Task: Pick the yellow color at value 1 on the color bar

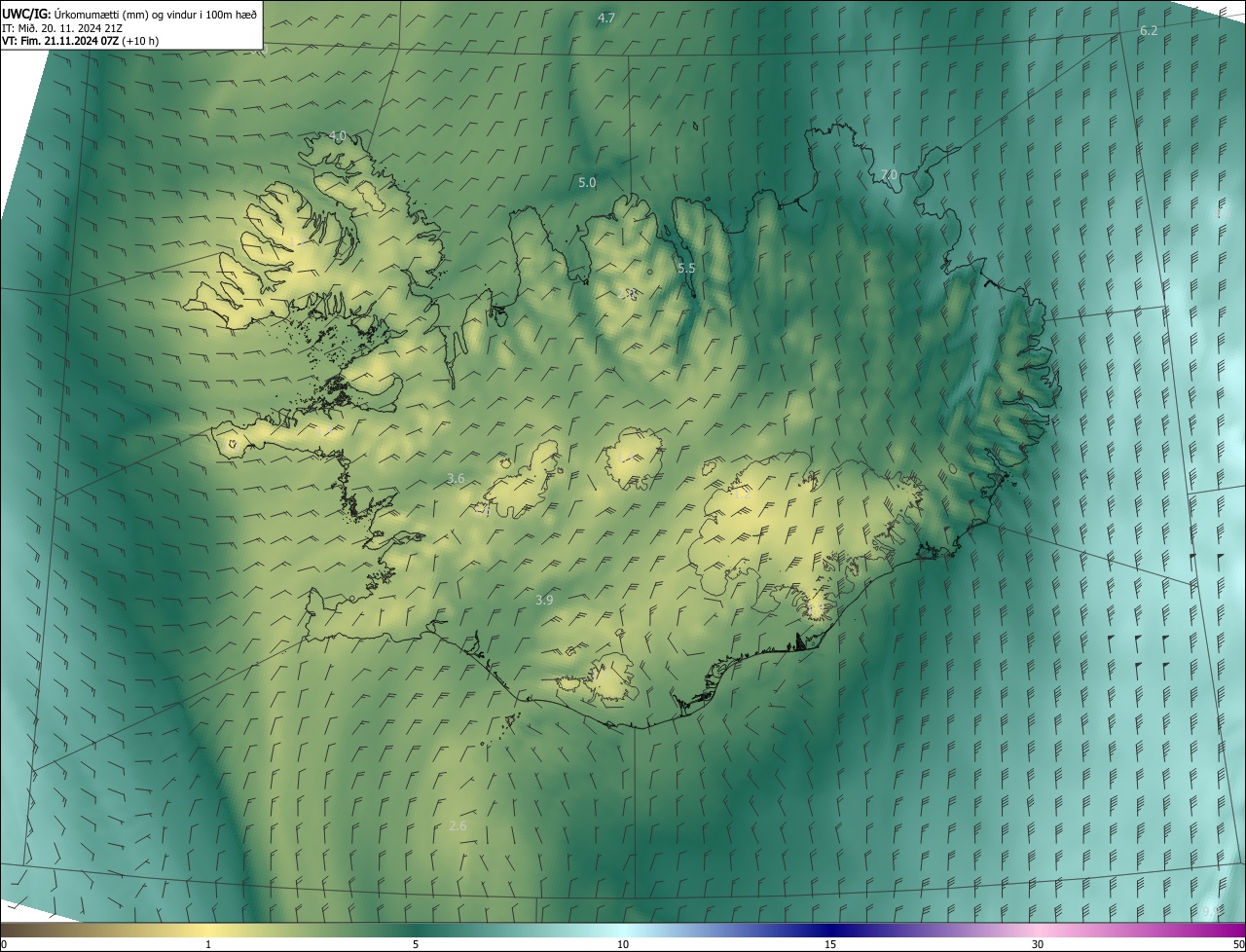Action: pos(208,931)
